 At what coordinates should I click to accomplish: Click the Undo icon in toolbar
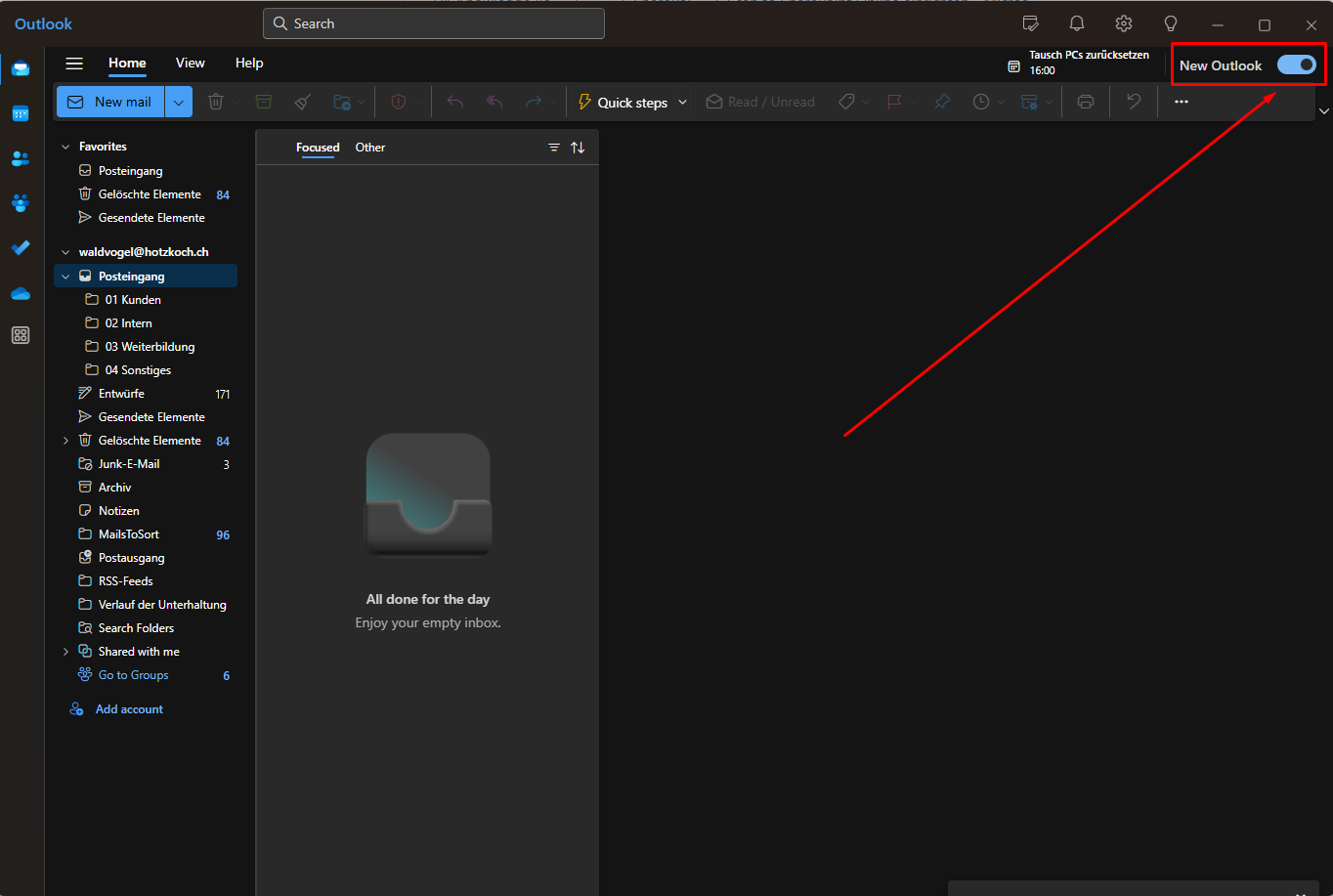[x=1133, y=102]
